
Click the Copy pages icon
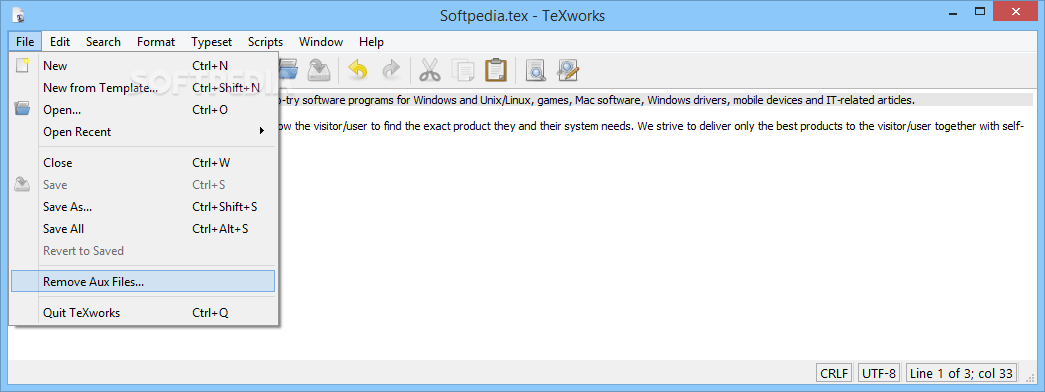coord(463,69)
